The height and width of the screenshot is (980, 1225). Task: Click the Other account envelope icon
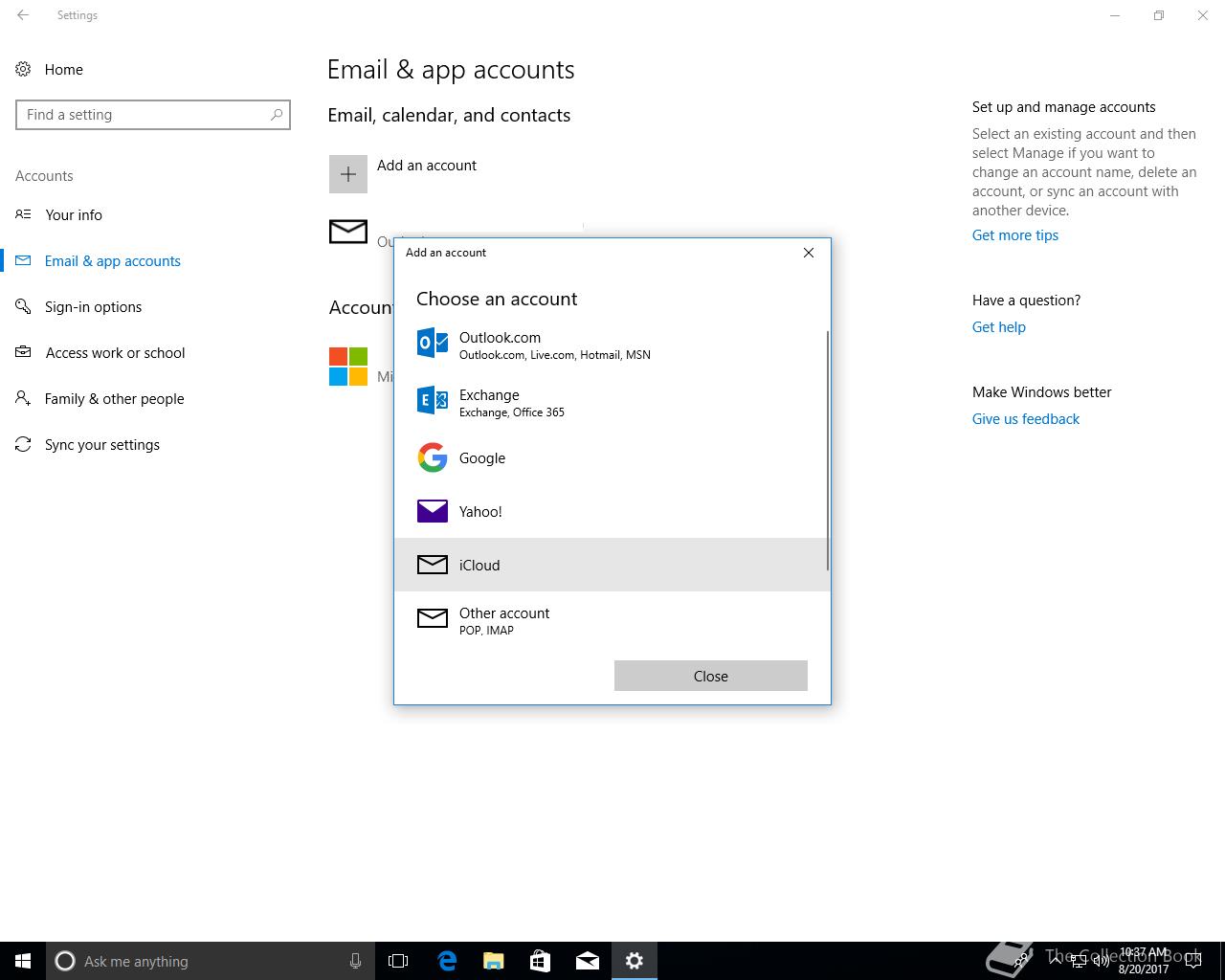tap(433, 618)
